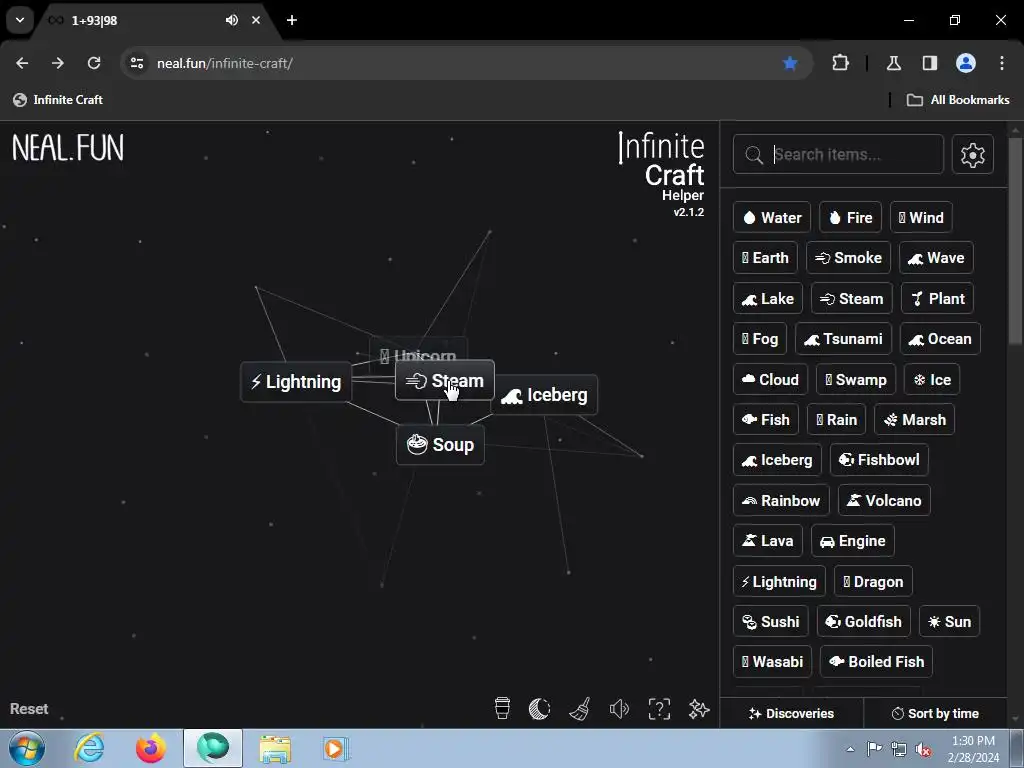The image size is (1024, 768).
Task: Choose the Rain element
Action: 837,419
